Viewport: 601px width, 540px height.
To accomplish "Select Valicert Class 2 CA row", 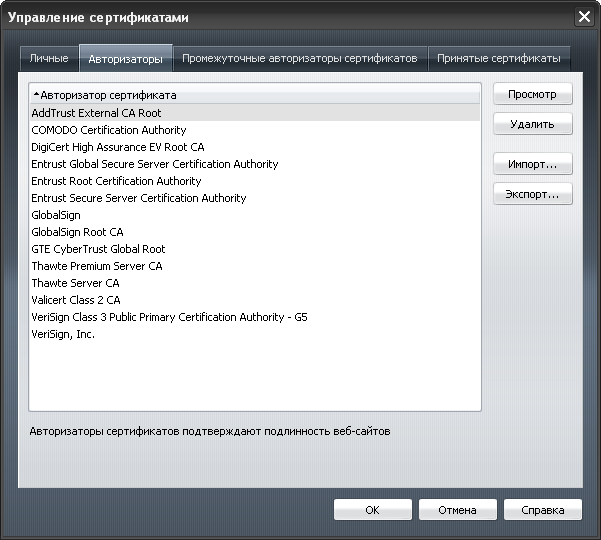I will pos(76,300).
